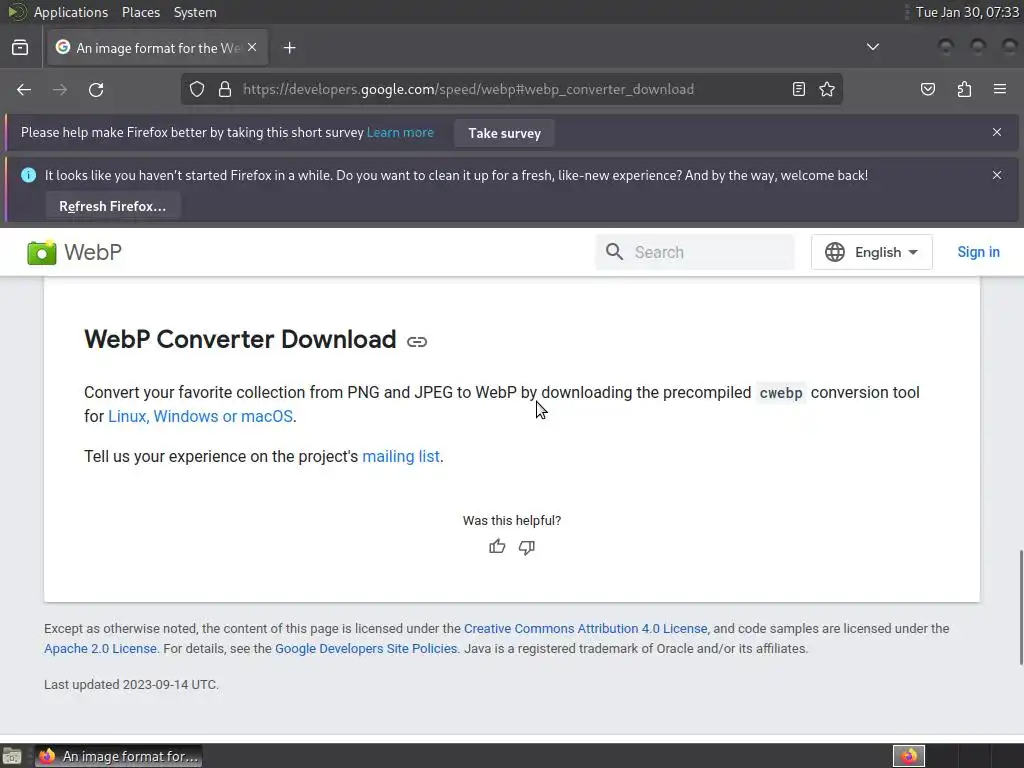Focus the site Search field
The image size is (1024, 768).
coord(695,252)
